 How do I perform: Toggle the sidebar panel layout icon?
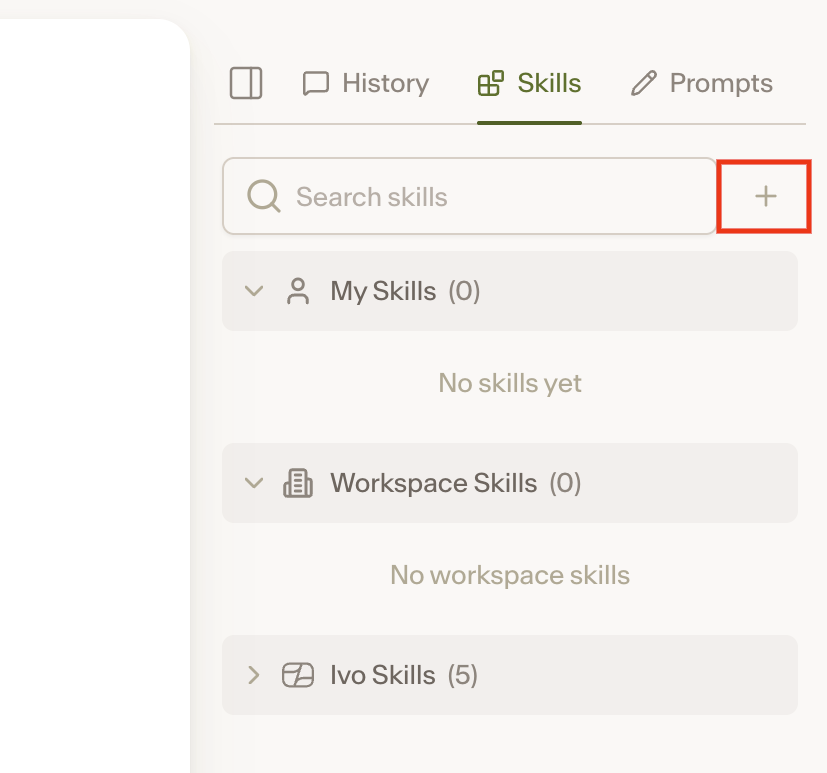[x=246, y=83]
